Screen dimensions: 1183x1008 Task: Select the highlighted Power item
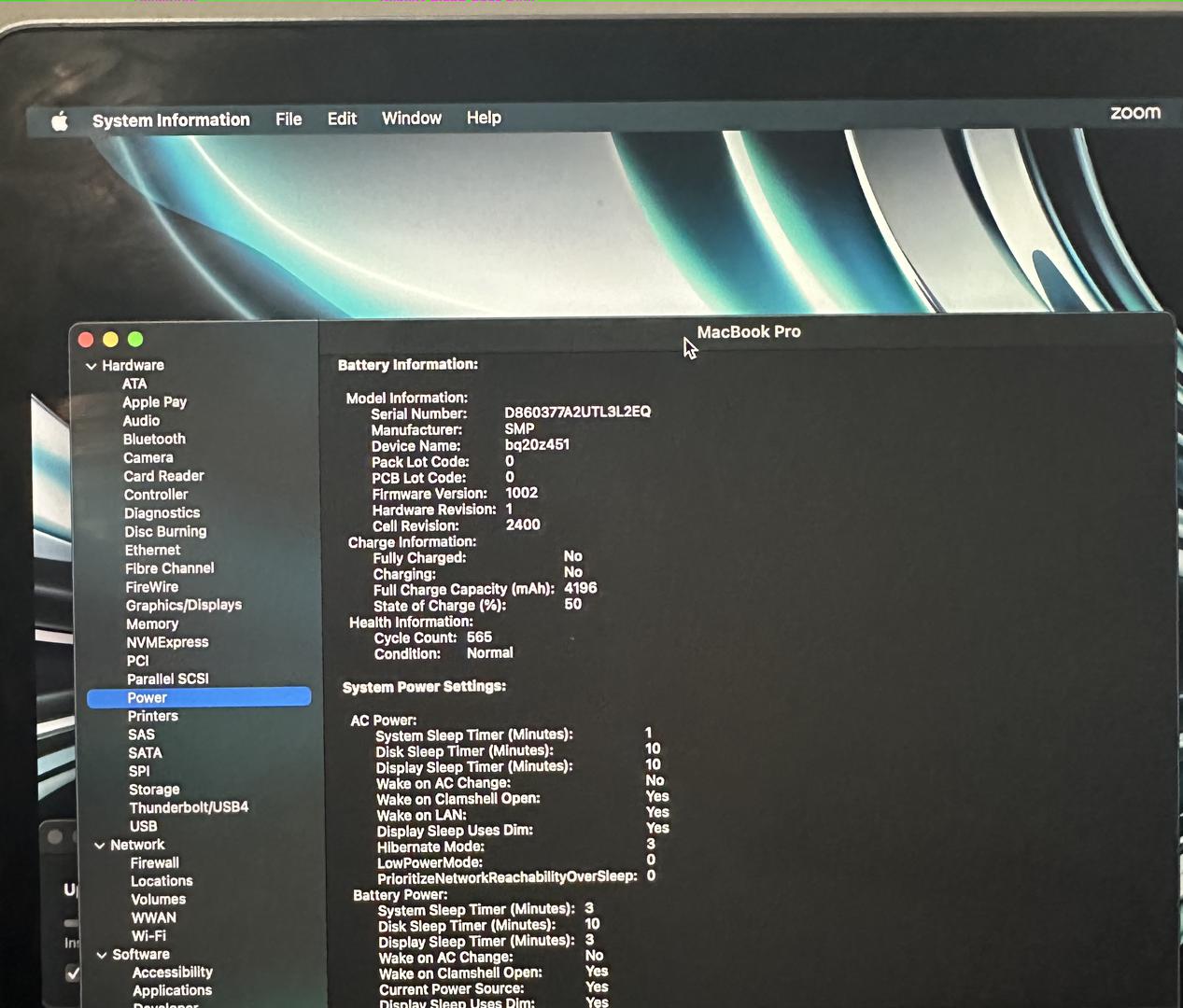tap(199, 697)
